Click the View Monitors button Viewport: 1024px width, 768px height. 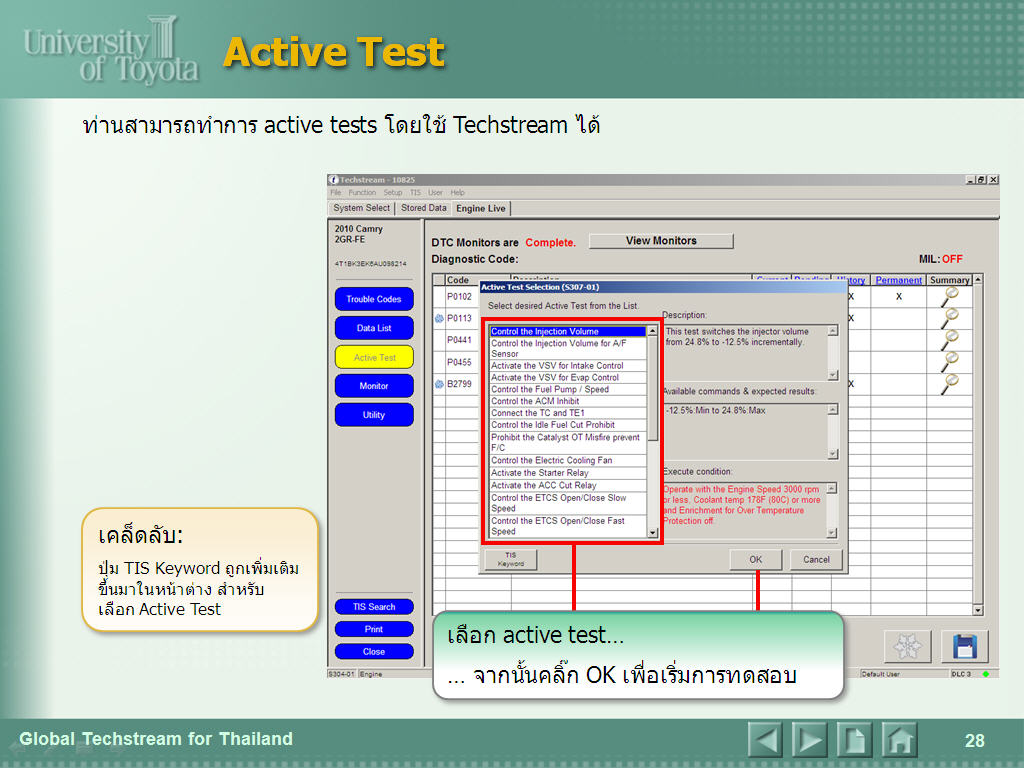[x=661, y=241]
